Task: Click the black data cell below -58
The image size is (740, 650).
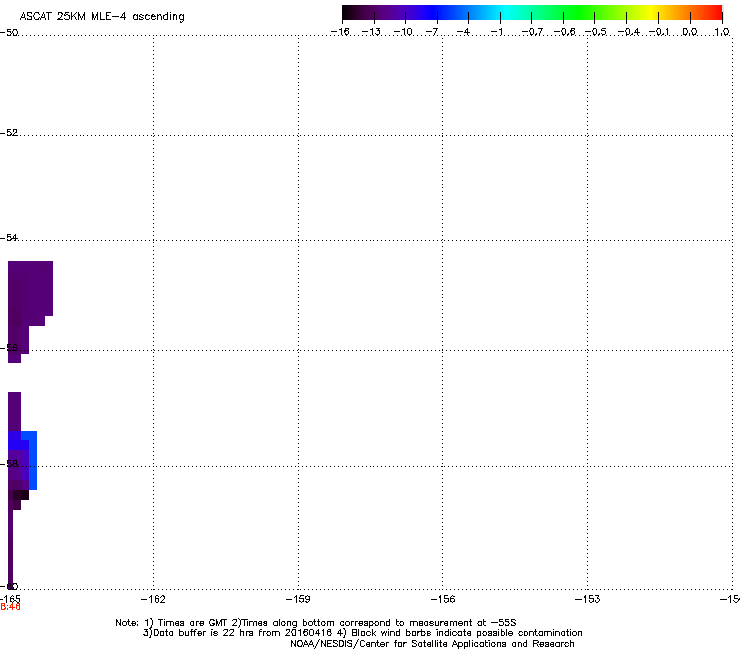Action: (x=21, y=495)
